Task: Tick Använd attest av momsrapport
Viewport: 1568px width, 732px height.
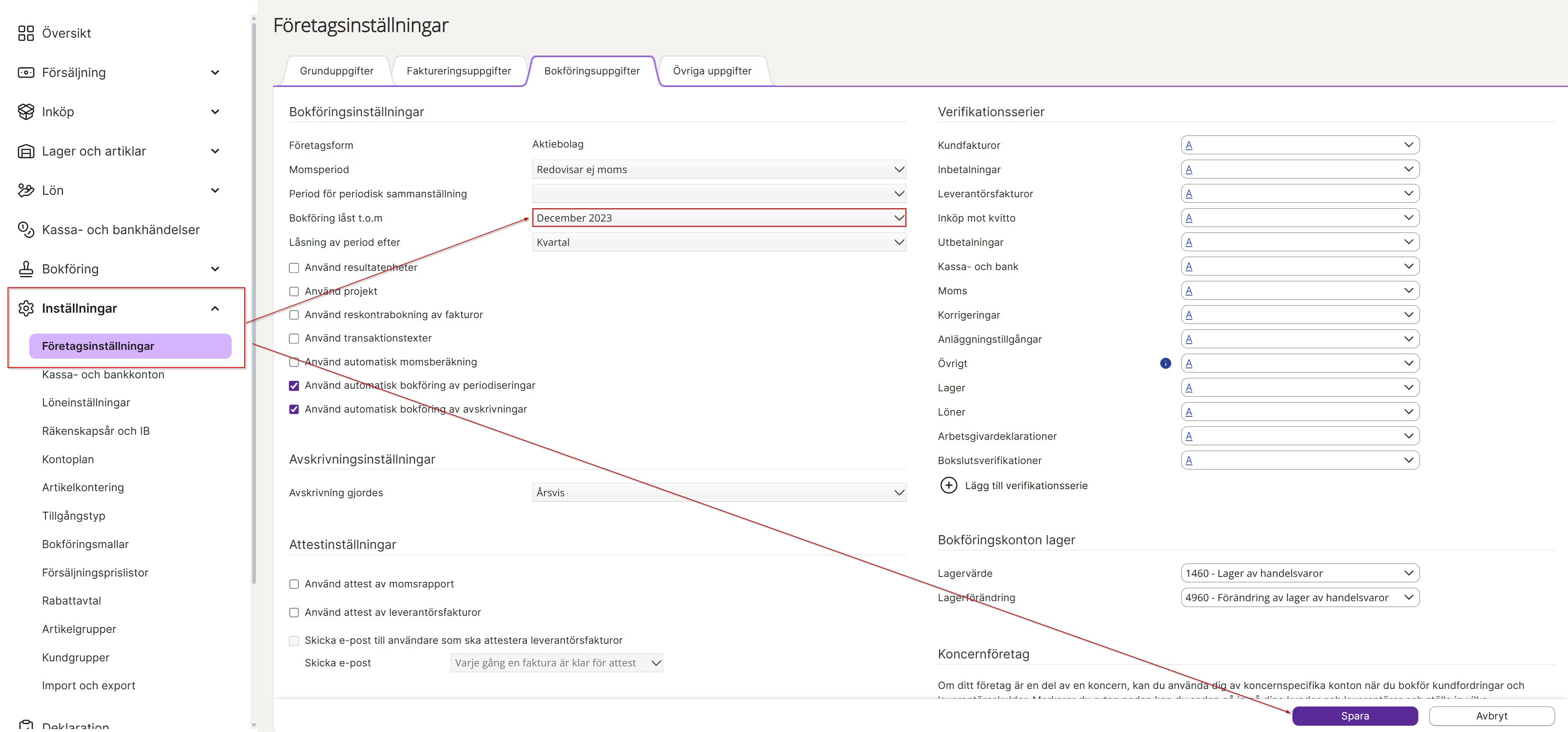Action: pyautogui.click(x=294, y=584)
